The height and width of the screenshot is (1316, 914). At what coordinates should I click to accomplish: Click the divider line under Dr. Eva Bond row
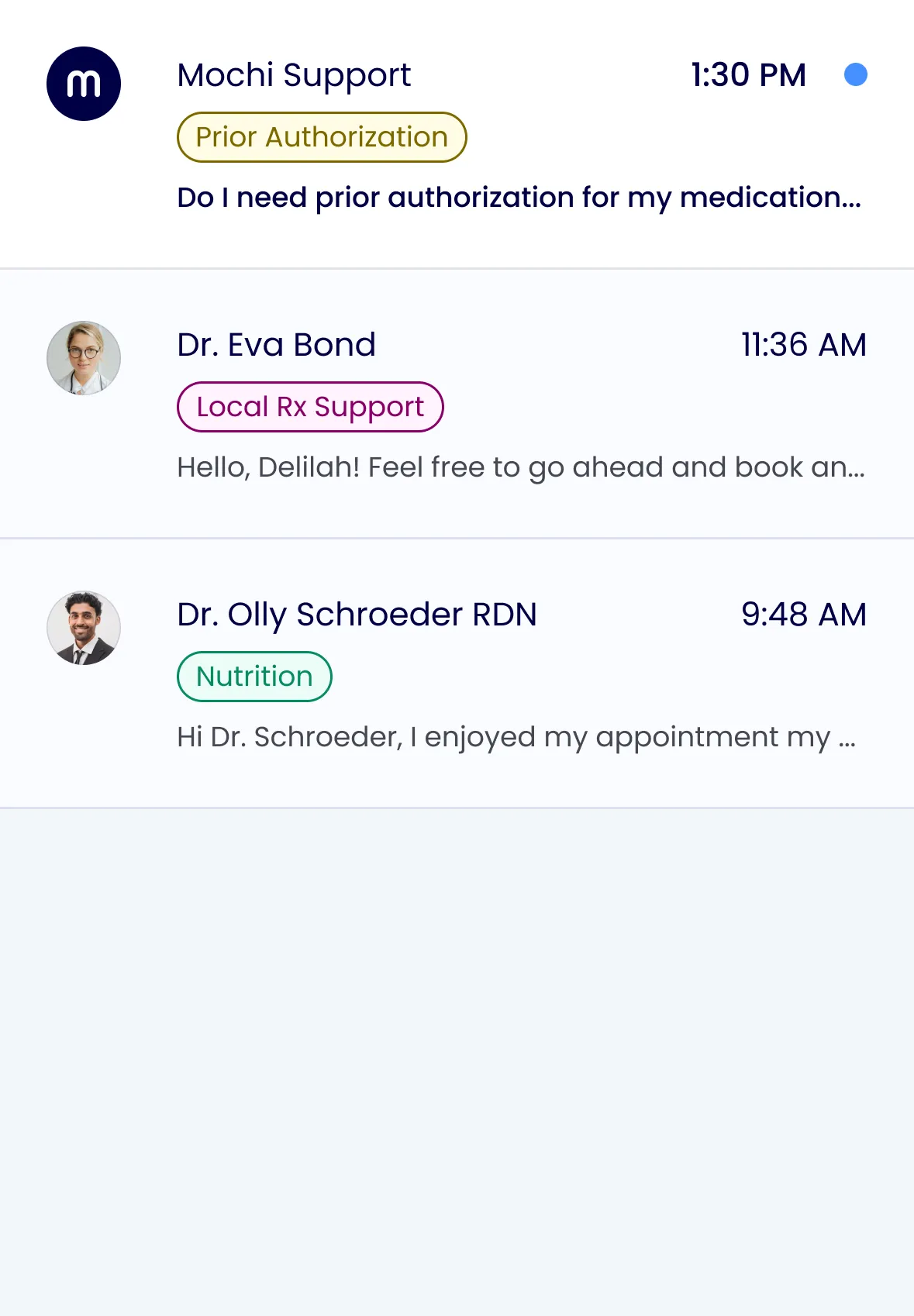click(457, 538)
